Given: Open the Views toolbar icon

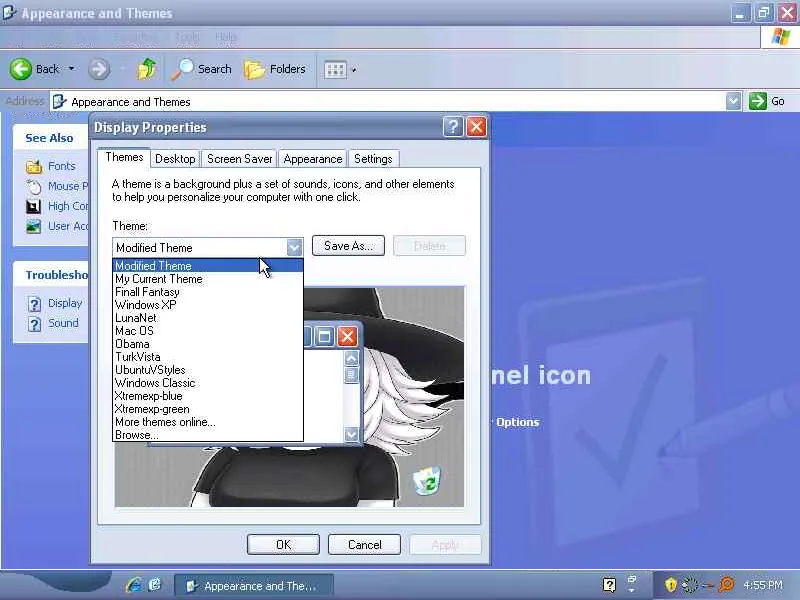Looking at the screenshot, I should pos(335,69).
